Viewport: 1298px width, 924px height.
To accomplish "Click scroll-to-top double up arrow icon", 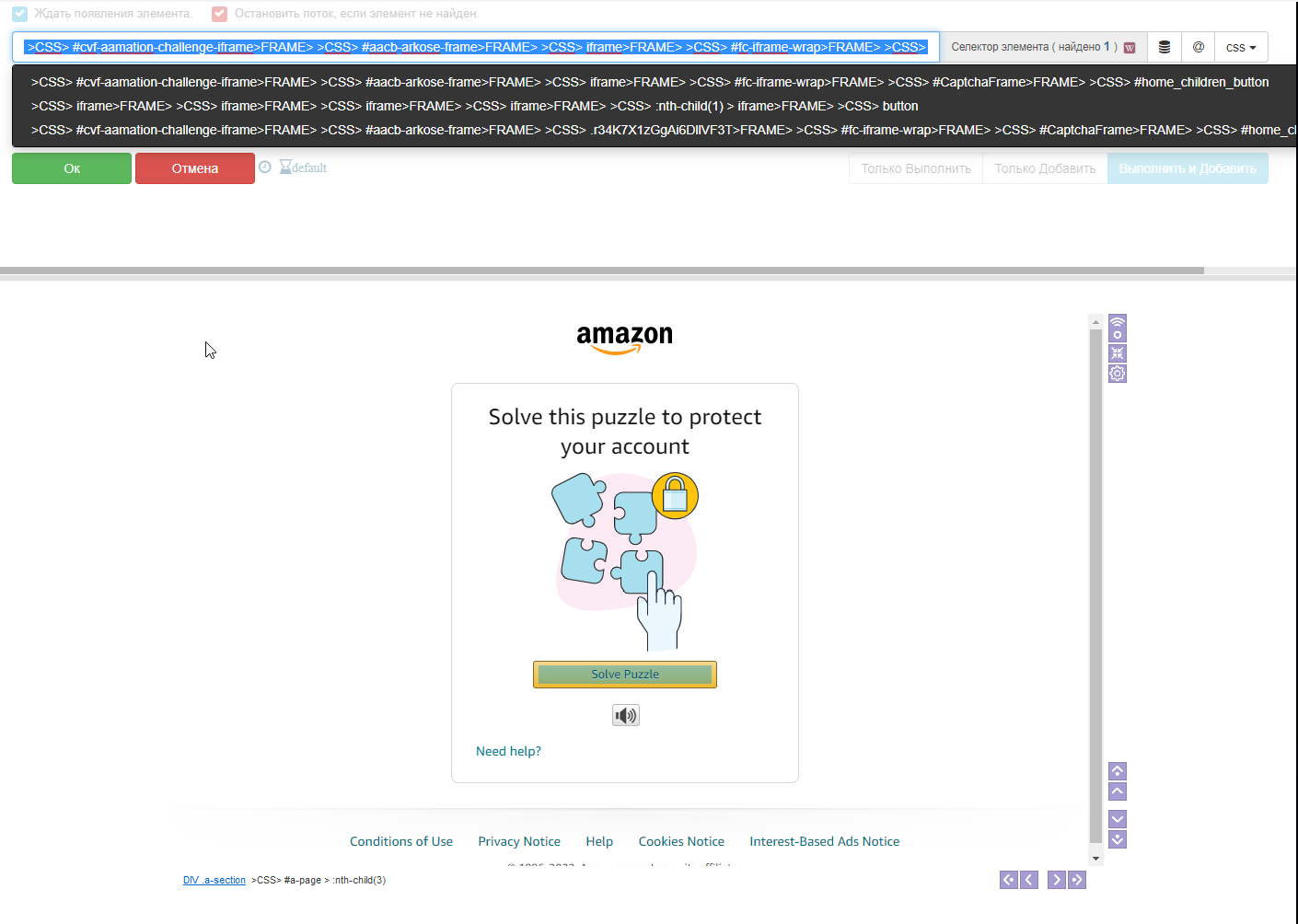I will (1118, 771).
